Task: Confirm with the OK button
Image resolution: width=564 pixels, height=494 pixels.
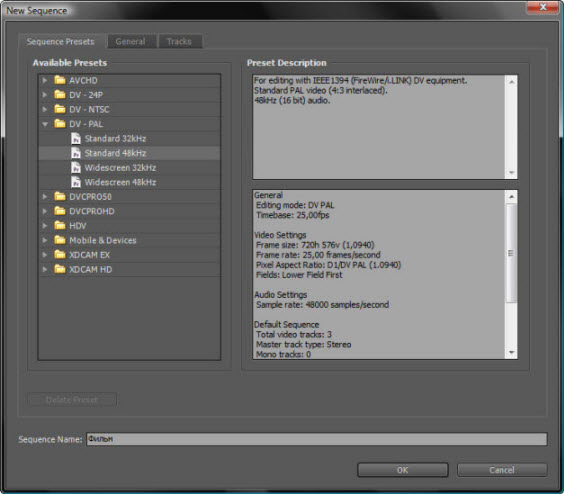Action: 402,470
